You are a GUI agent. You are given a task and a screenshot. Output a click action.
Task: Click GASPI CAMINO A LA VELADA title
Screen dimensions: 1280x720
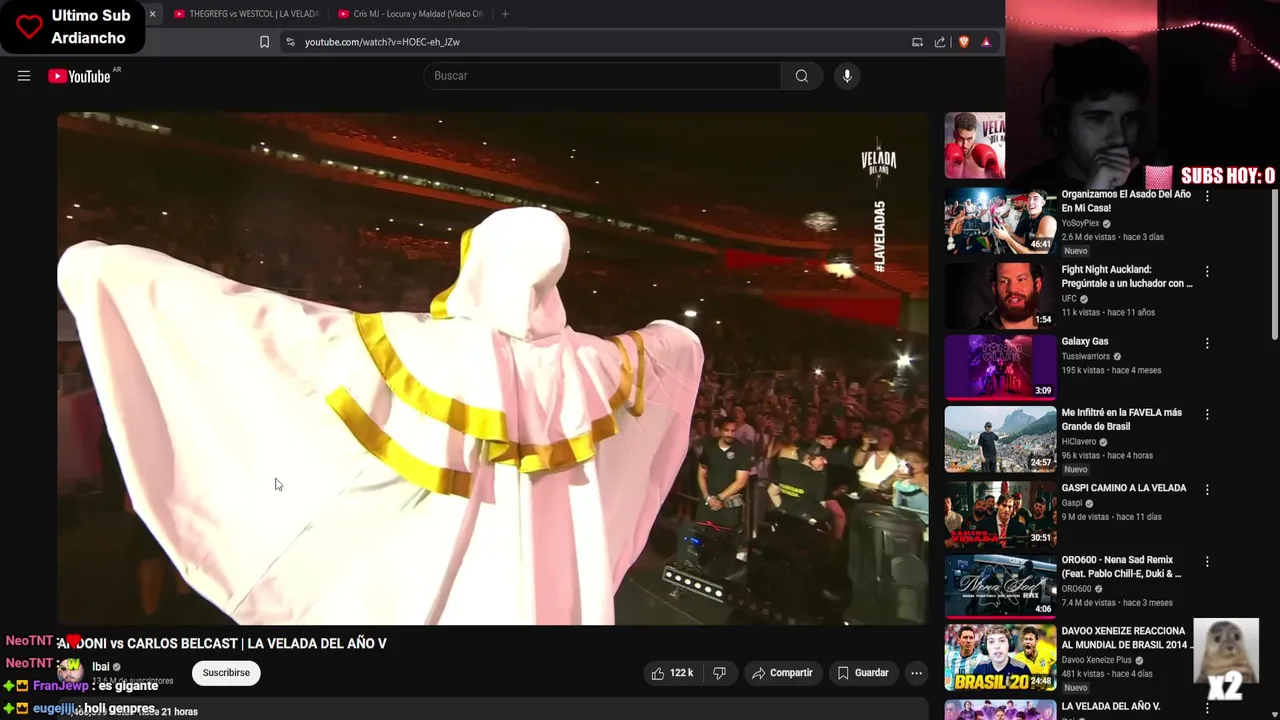point(1124,488)
